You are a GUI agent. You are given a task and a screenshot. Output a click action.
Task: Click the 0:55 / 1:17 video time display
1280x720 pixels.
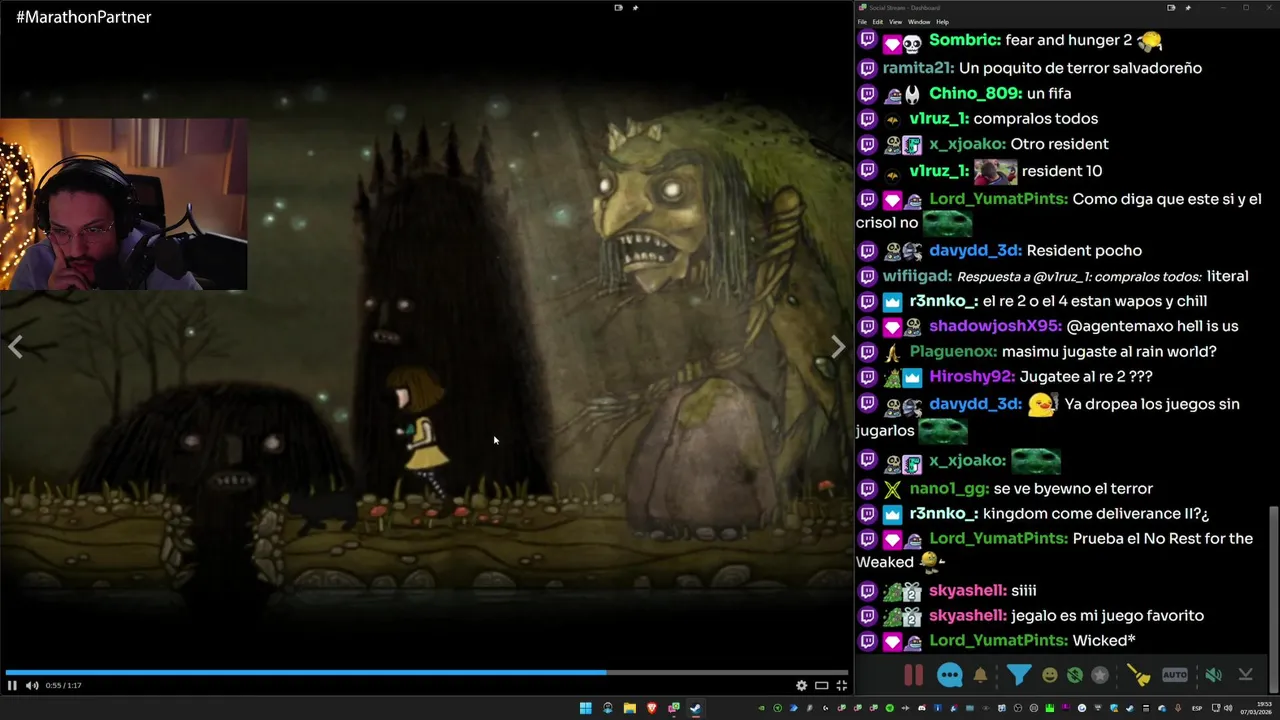coord(63,685)
